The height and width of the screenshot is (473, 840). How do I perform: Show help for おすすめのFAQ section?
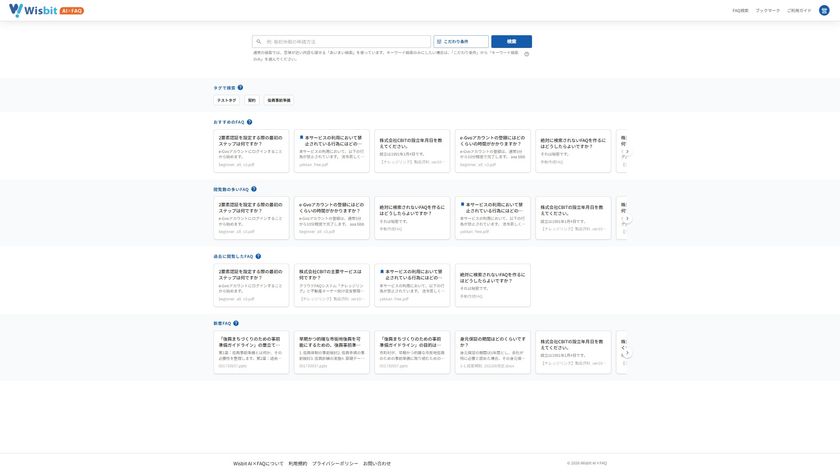(x=249, y=122)
